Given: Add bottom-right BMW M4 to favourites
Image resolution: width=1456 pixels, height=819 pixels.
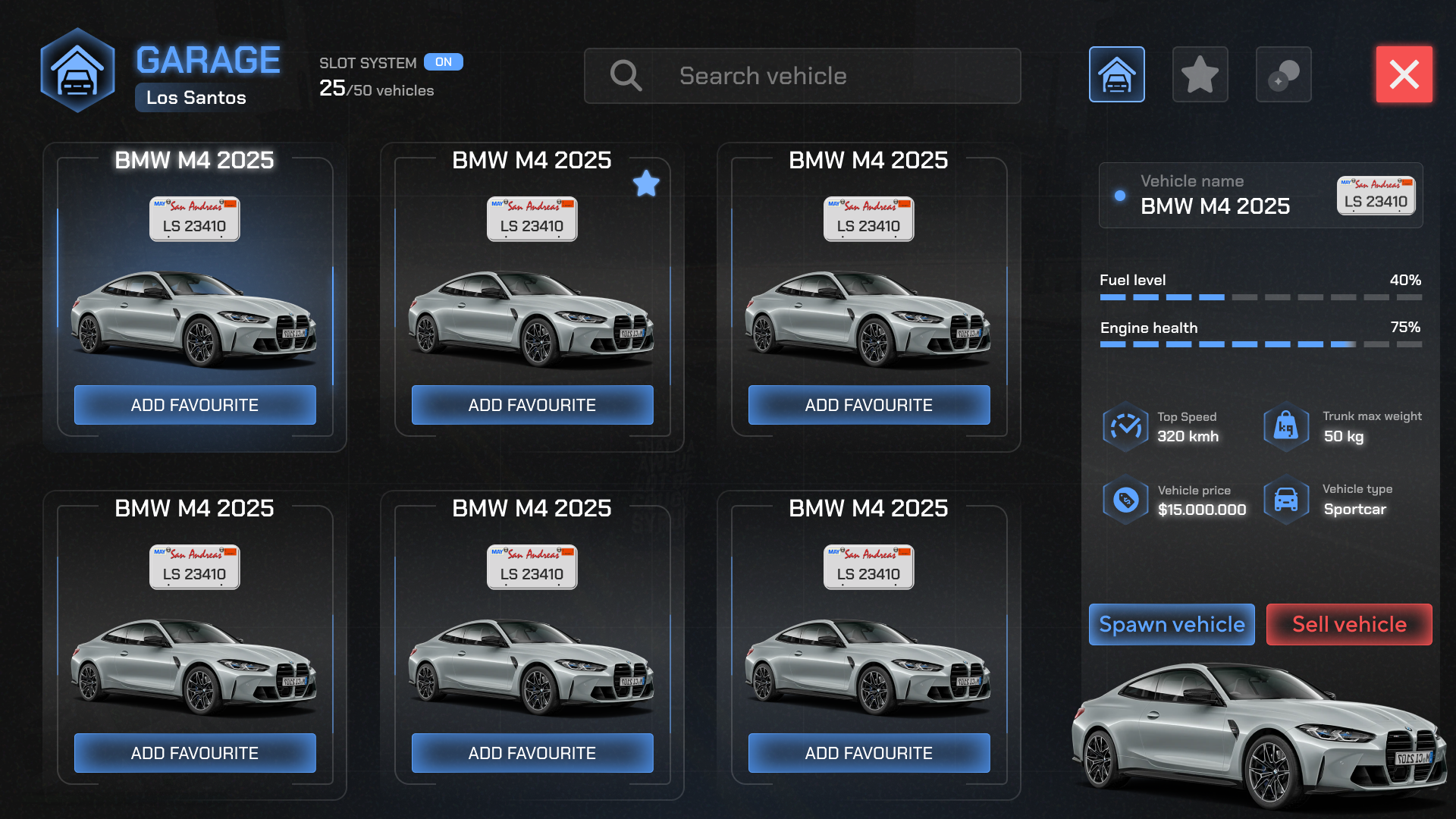Looking at the screenshot, I should (869, 753).
